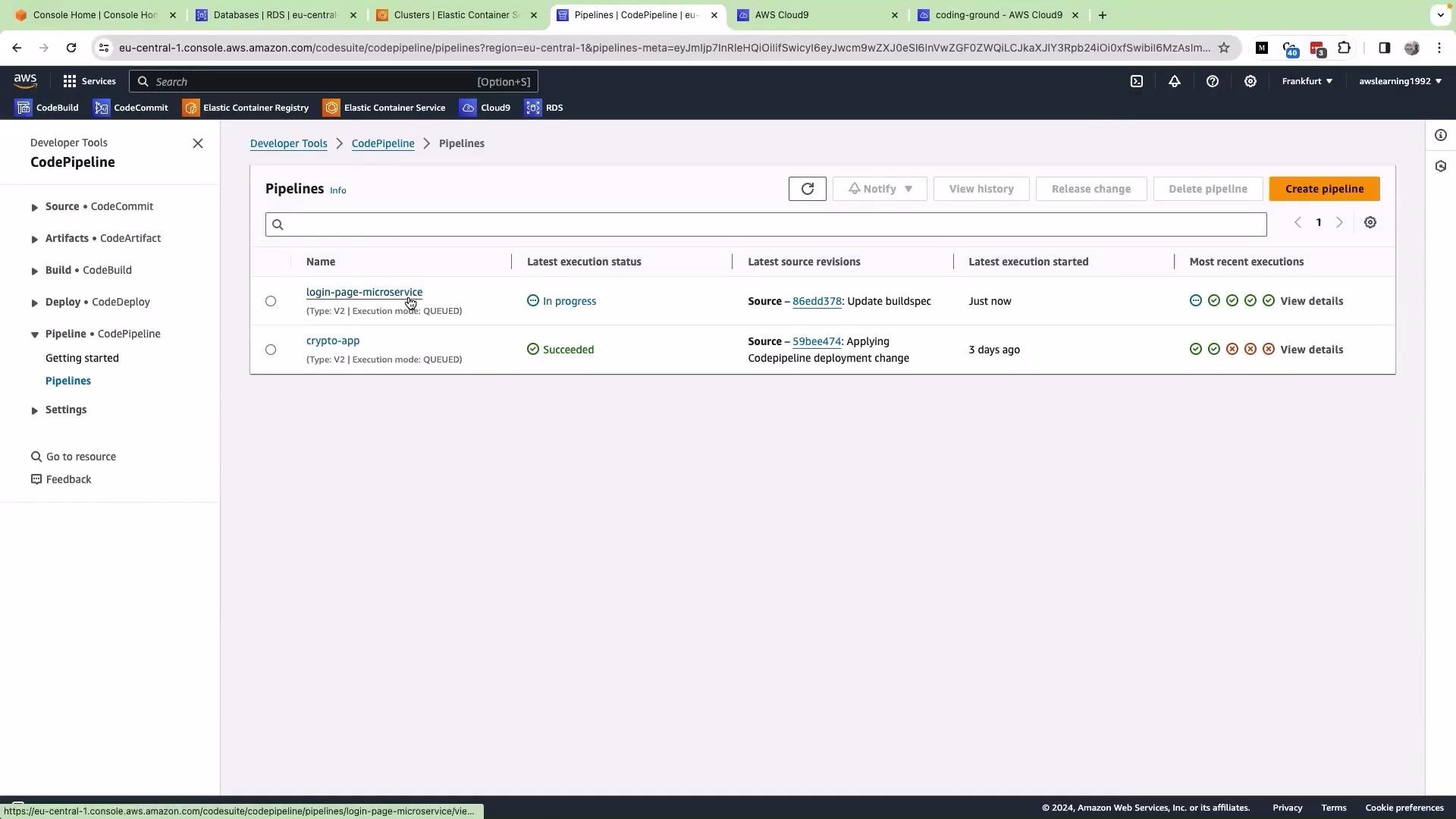Open the awslearning1992 account menu

pyautogui.click(x=1400, y=81)
